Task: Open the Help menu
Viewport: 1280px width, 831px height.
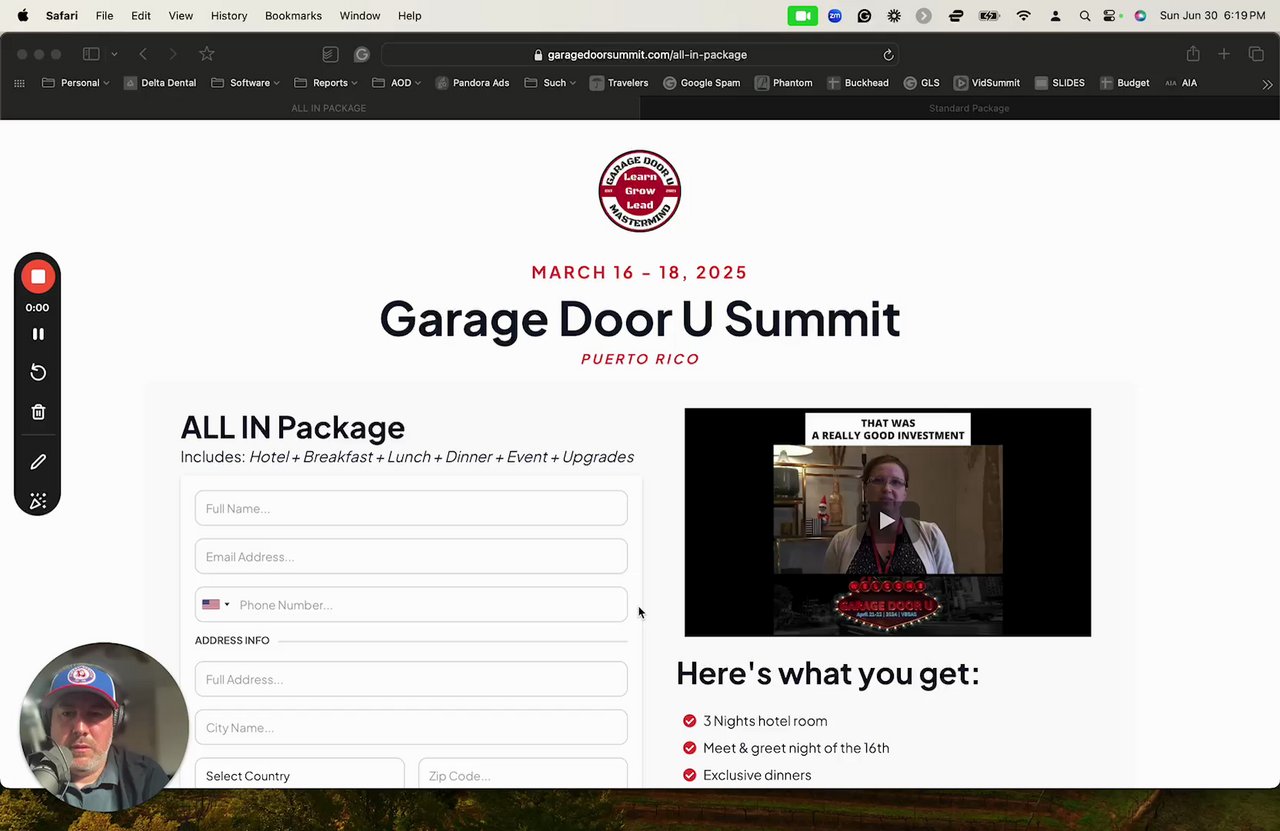Action: click(410, 16)
